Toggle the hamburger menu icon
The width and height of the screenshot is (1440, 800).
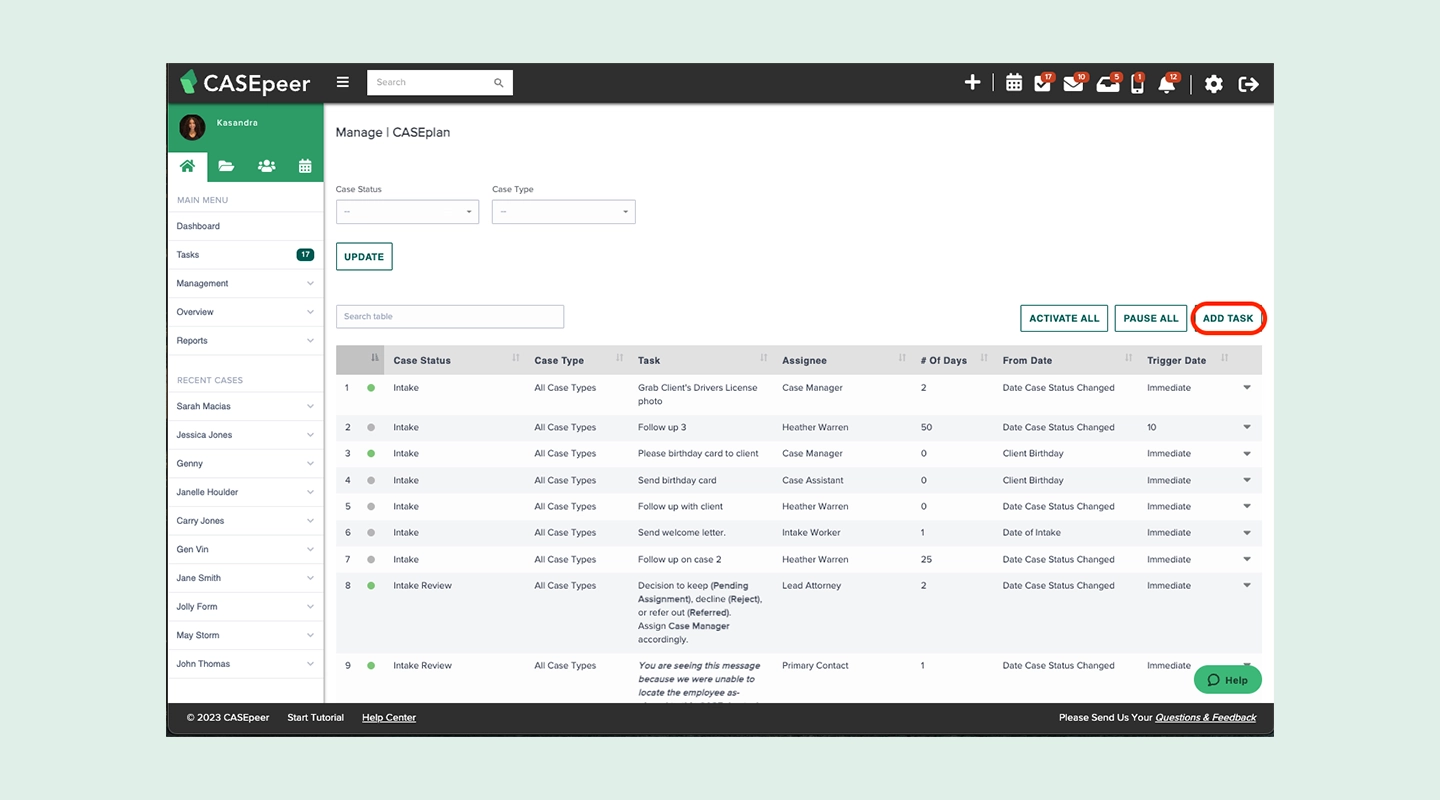point(343,82)
